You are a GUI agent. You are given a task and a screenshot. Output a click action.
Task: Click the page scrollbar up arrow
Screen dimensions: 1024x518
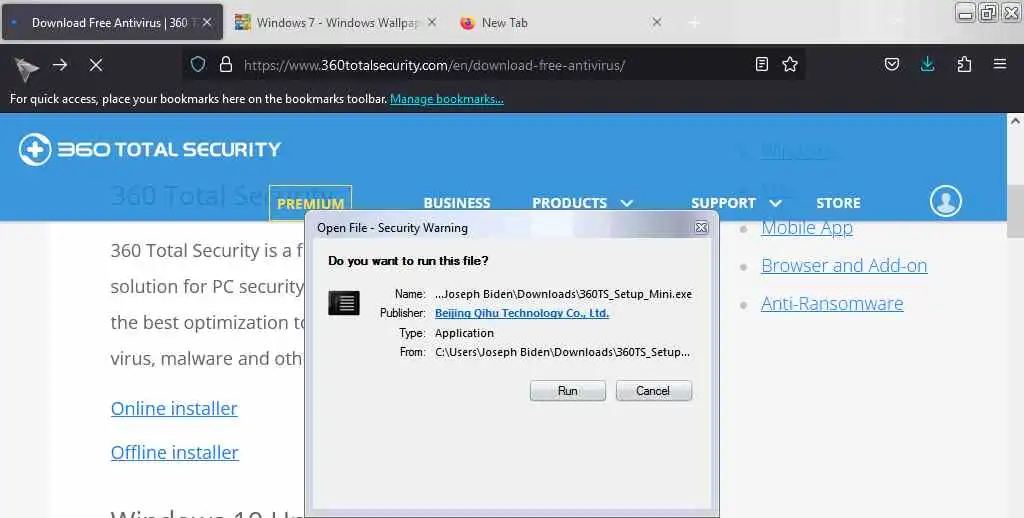[1015, 121]
